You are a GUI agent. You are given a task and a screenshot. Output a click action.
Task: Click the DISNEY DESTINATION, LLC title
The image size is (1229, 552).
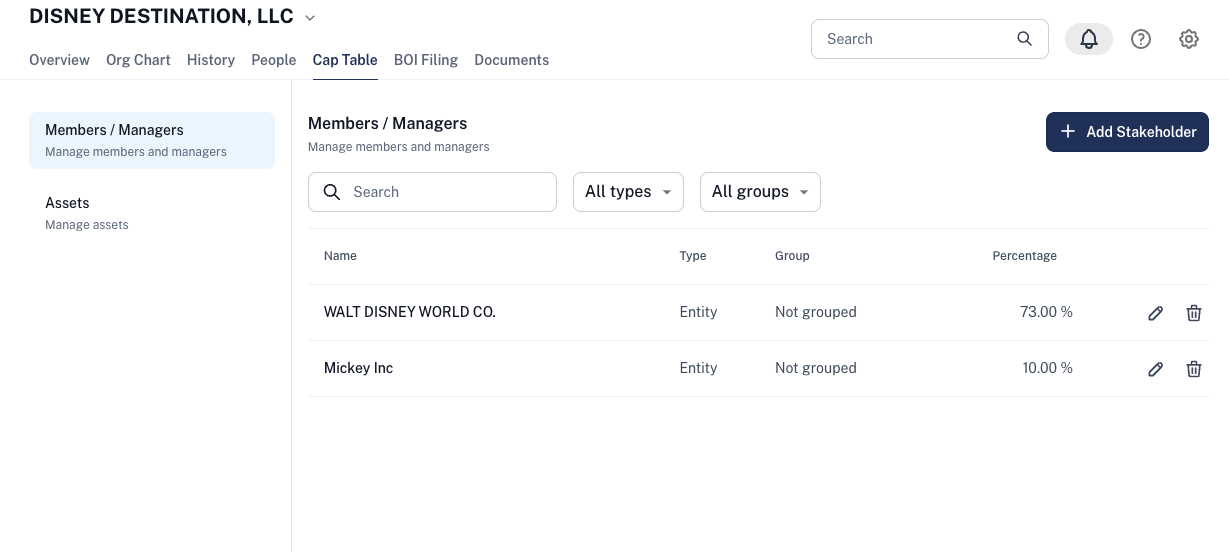[x=161, y=16]
